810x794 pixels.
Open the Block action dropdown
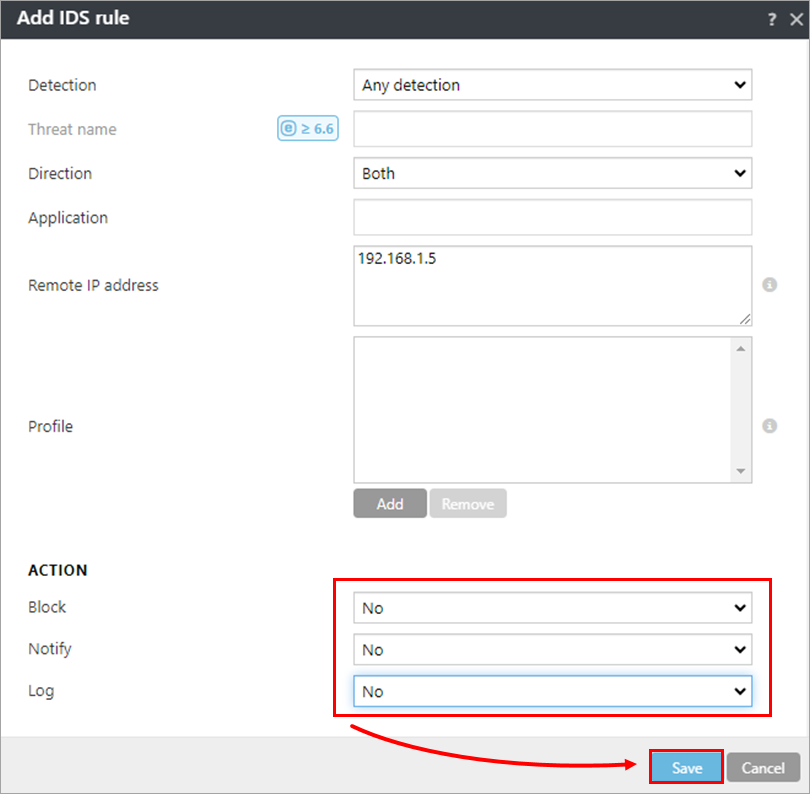pyautogui.click(x=552, y=607)
